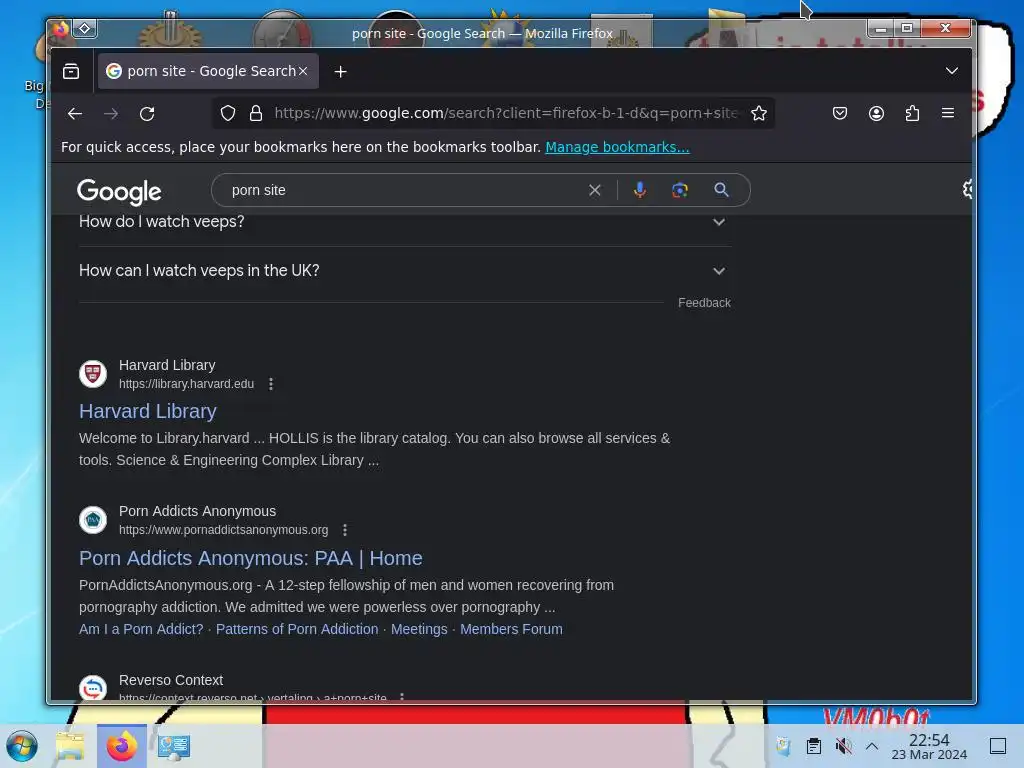The image size is (1024, 768).
Task: Search by image with Google Lens
Action: [x=680, y=190]
